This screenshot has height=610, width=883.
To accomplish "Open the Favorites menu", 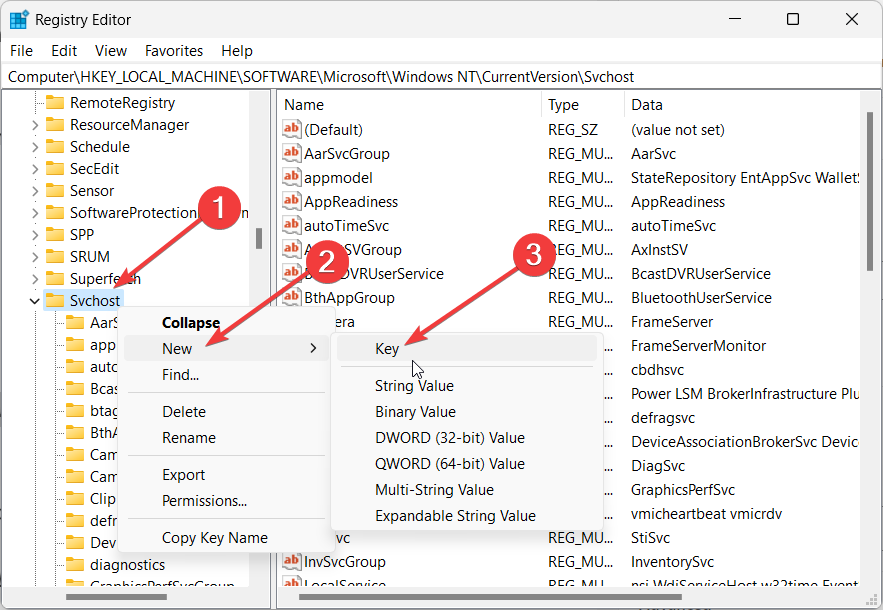I will click(174, 51).
